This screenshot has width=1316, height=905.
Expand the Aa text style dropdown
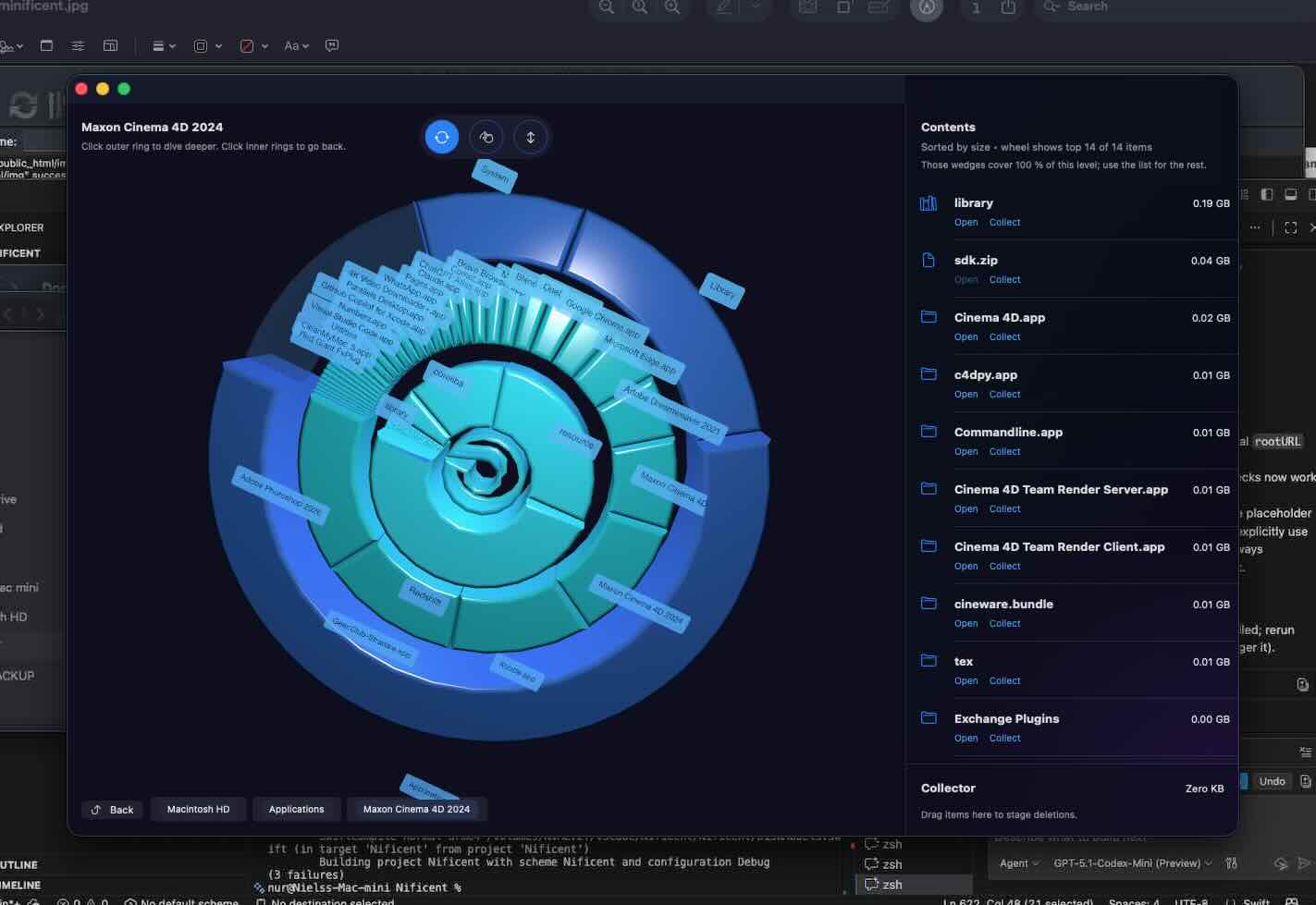296,45
